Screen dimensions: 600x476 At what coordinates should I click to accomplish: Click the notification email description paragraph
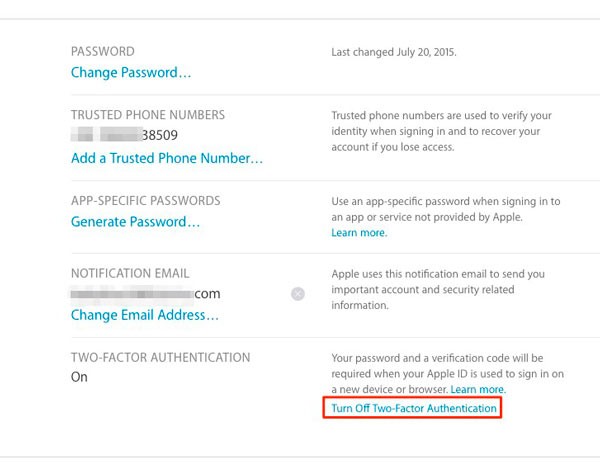click(x=438, y=290)
